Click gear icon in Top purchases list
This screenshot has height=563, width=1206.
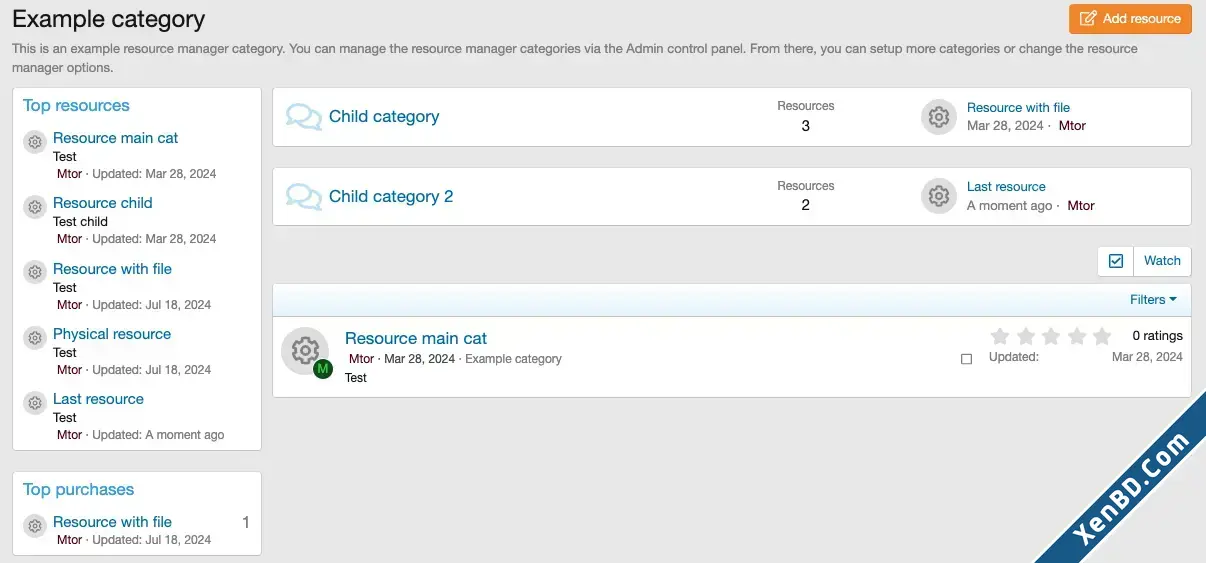click(35, 526)
